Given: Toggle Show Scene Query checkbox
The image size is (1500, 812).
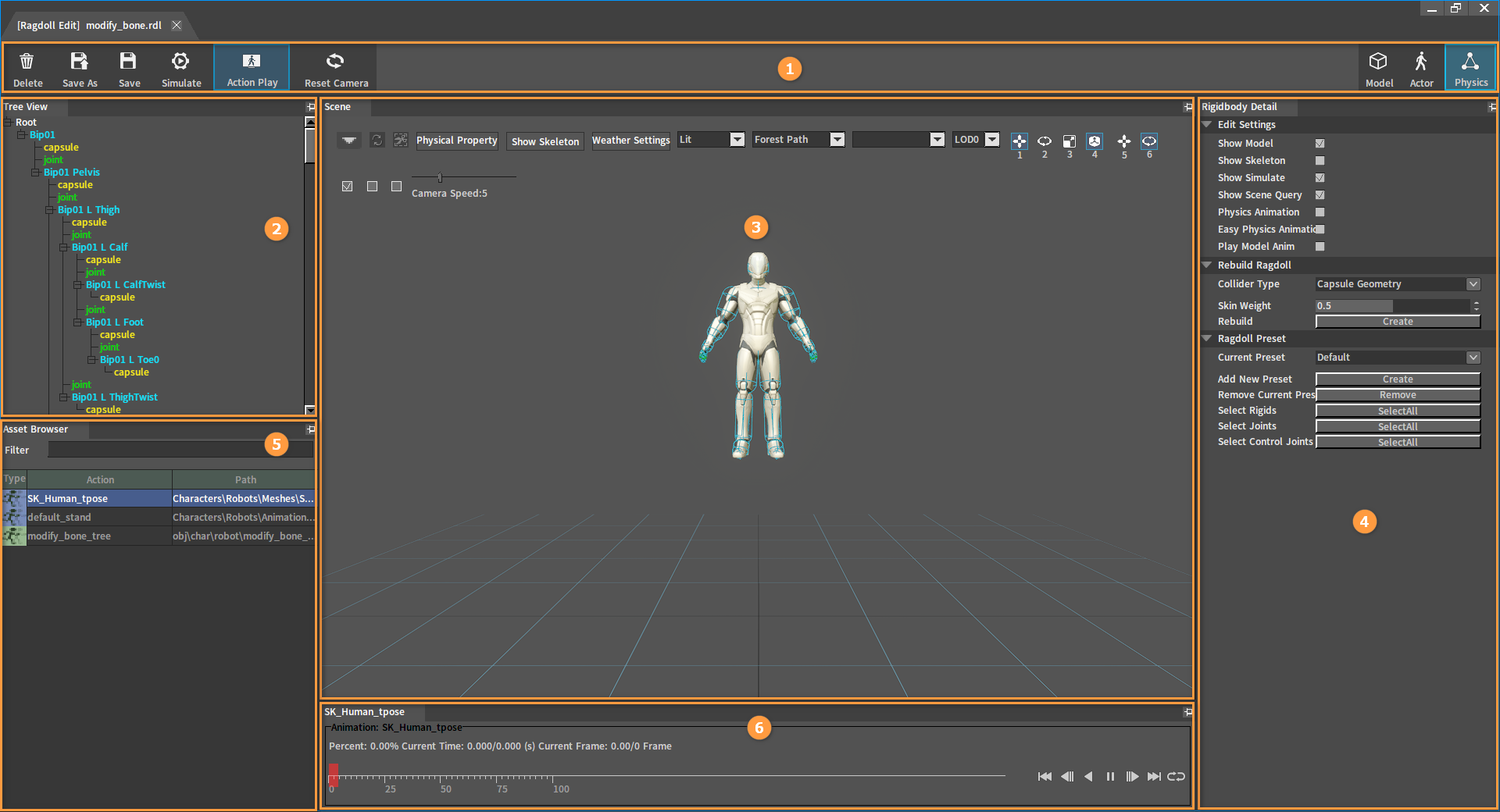Looking at the screenshot, I should click(1320, 195).
